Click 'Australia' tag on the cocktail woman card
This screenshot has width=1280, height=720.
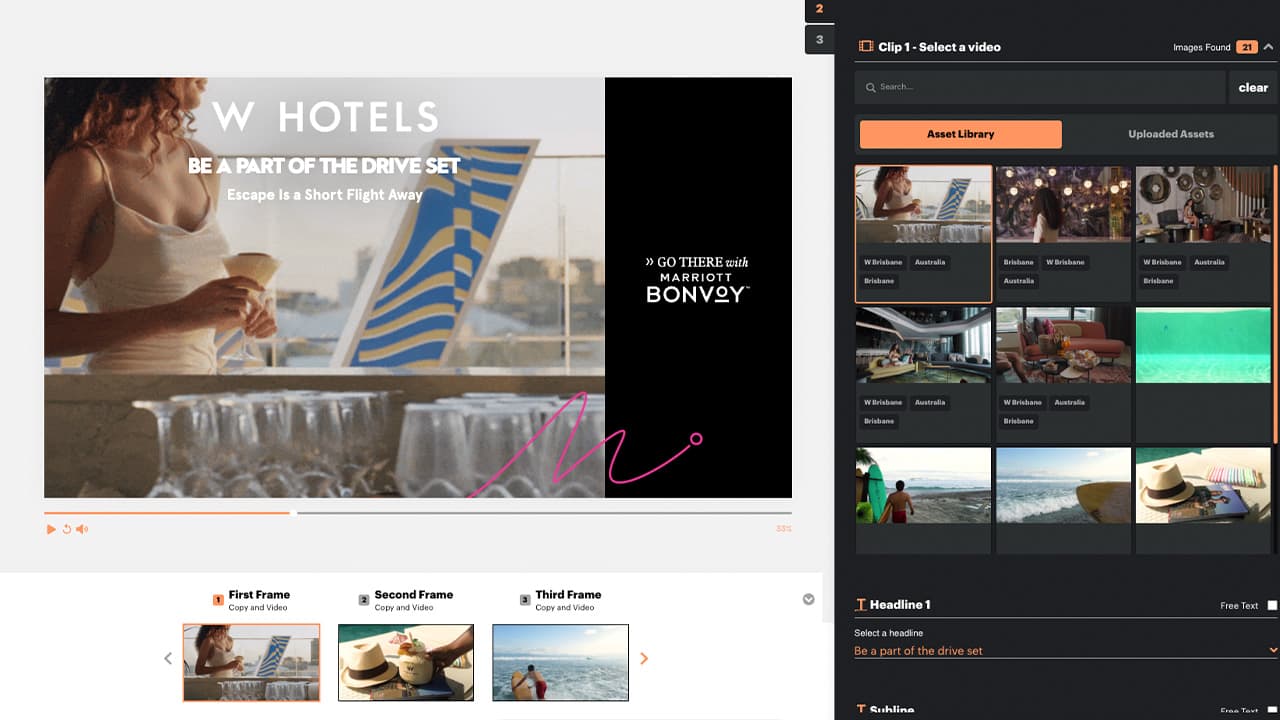tap(929, 262)
